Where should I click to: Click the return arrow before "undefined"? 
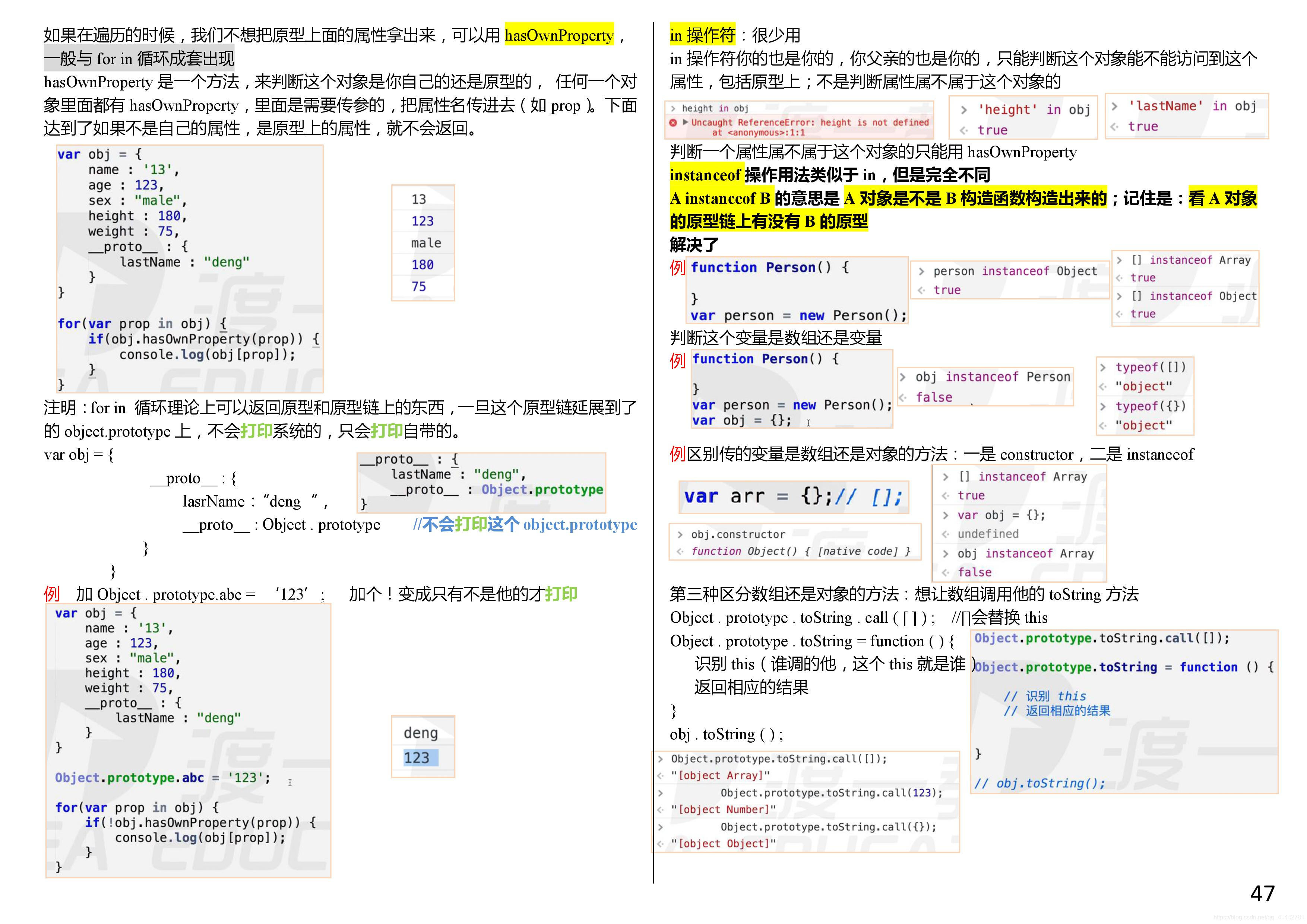point(946,534)
